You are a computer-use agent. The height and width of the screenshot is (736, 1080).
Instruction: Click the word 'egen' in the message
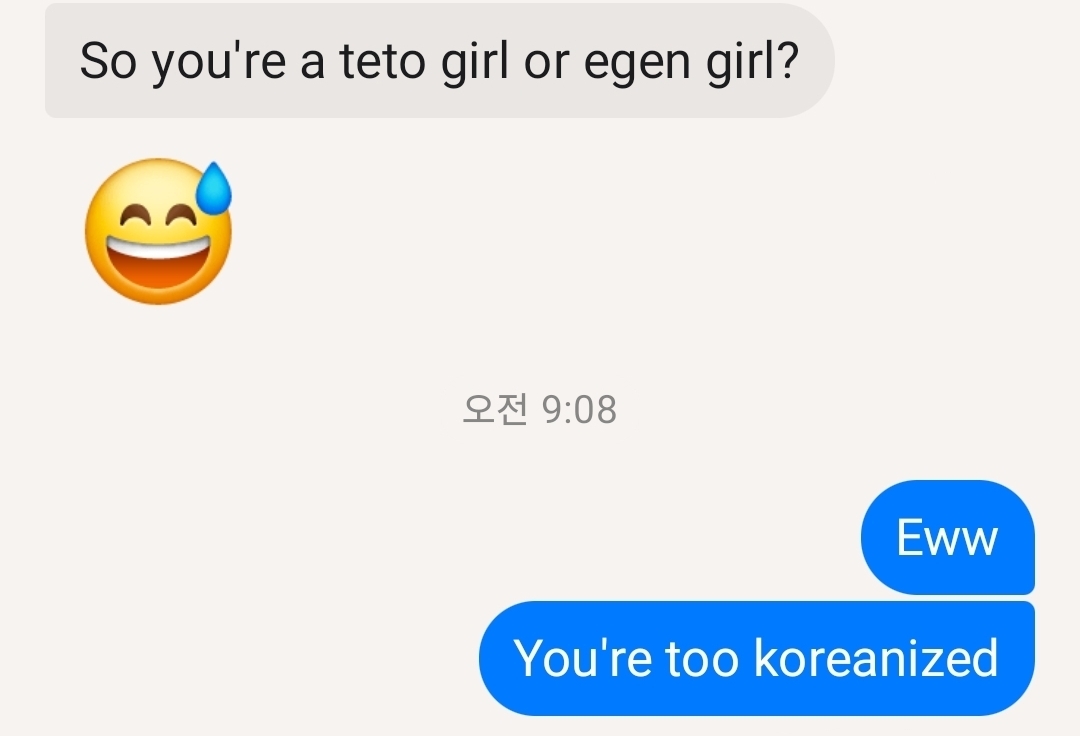pyautogui.click(x=637, y=64)
